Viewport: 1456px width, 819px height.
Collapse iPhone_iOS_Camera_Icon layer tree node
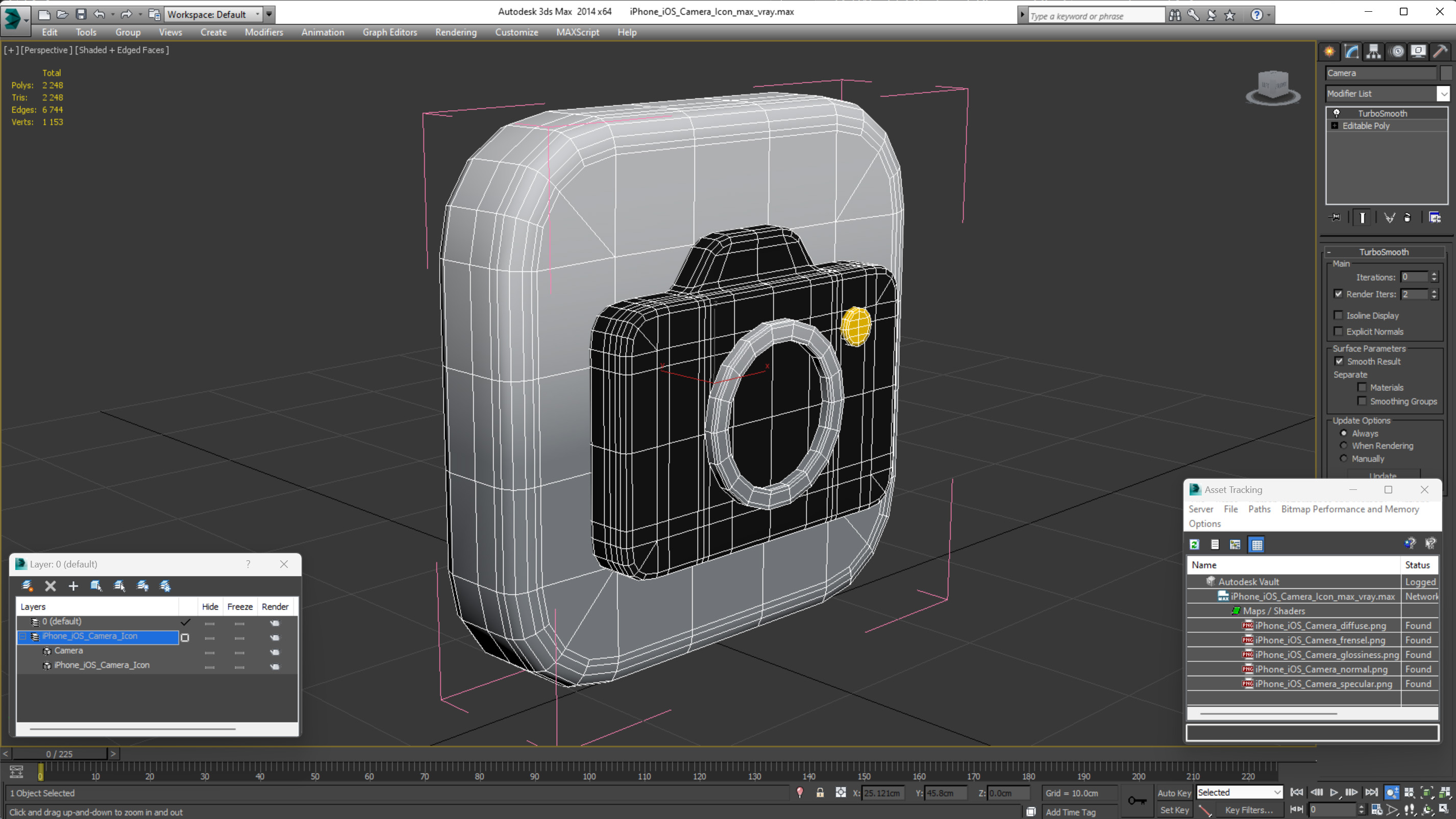23,636
